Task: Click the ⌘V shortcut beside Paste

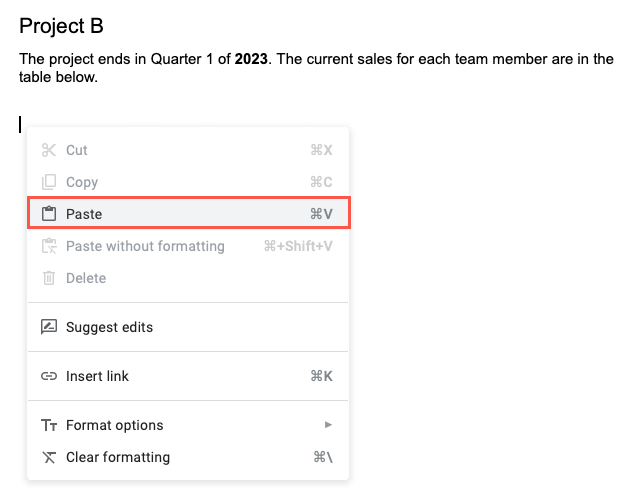Action: (x=321, y=214)
